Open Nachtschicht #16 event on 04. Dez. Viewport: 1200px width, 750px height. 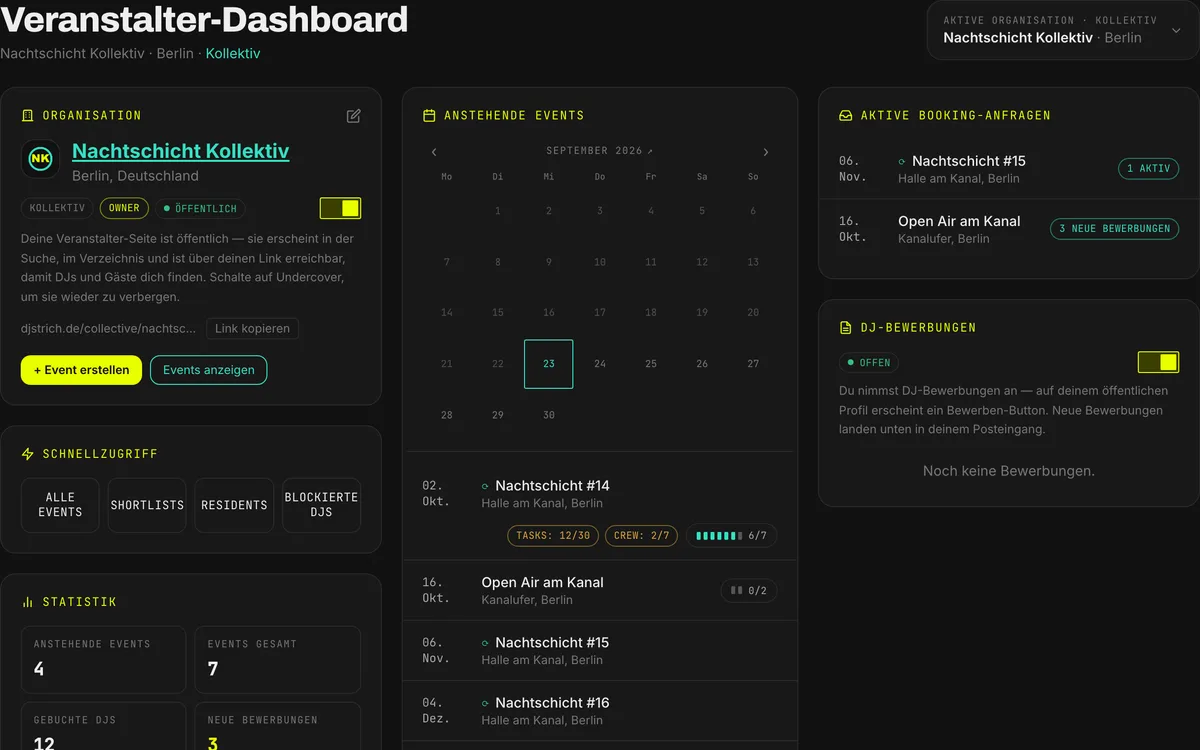[x=600, y=711]
